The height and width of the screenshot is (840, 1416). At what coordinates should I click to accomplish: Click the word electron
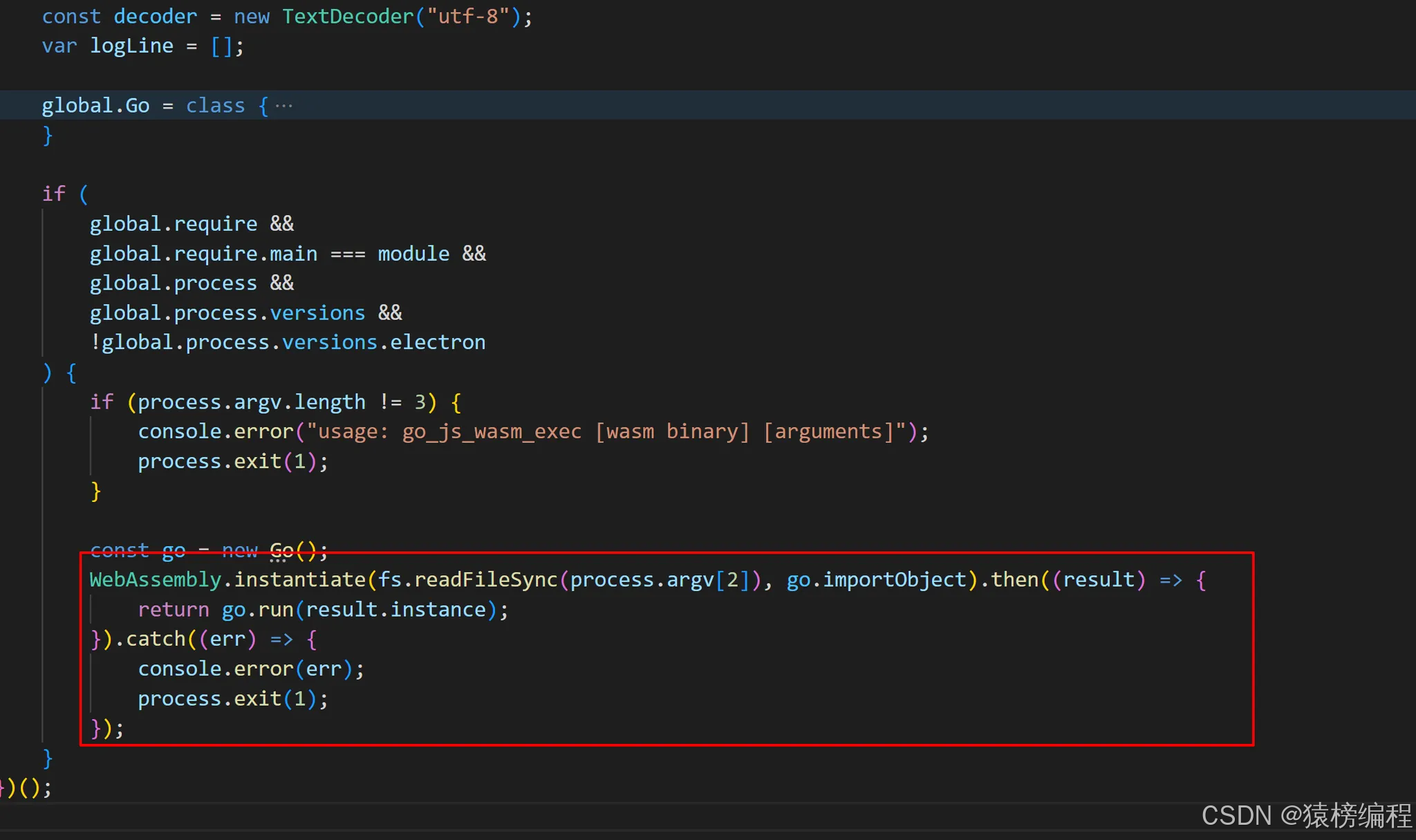(x=437, y=342)
